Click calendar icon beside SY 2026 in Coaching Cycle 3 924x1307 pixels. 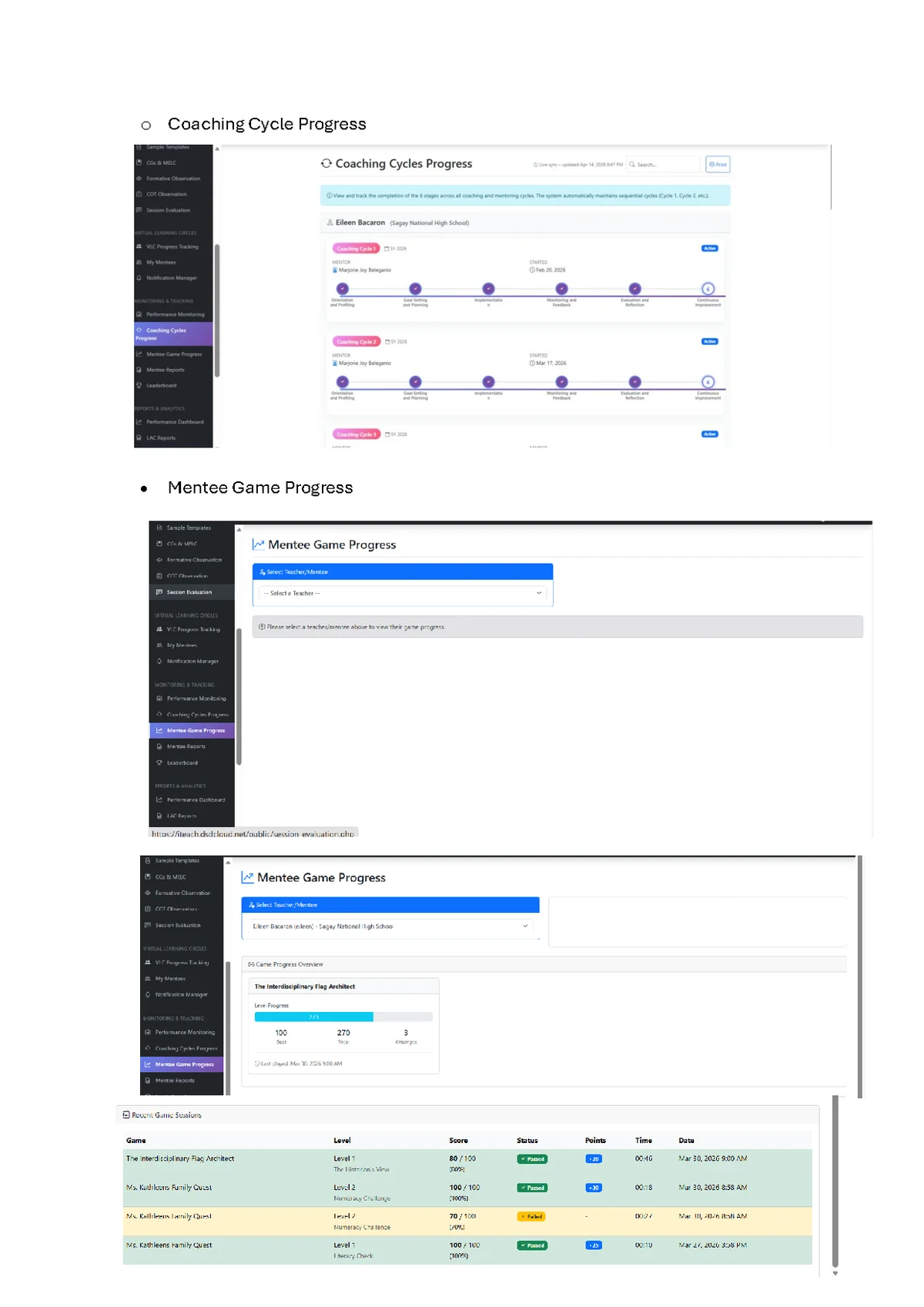tap(387, 434)
